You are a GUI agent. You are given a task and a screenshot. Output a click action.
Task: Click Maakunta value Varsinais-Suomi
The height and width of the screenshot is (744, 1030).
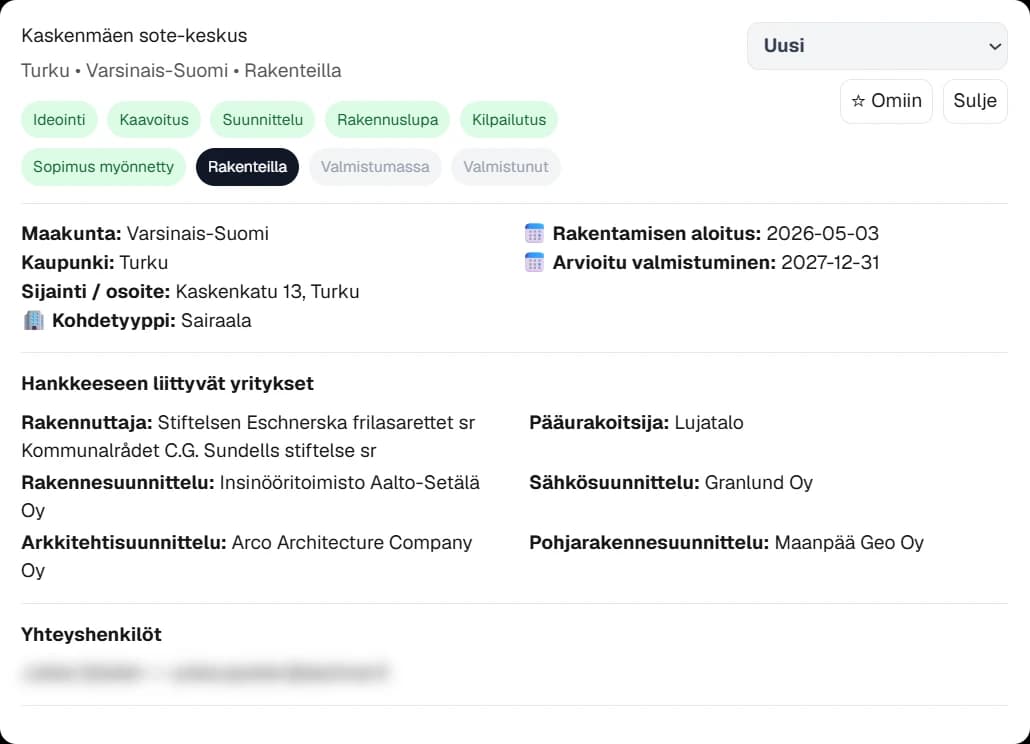point(198,234)
